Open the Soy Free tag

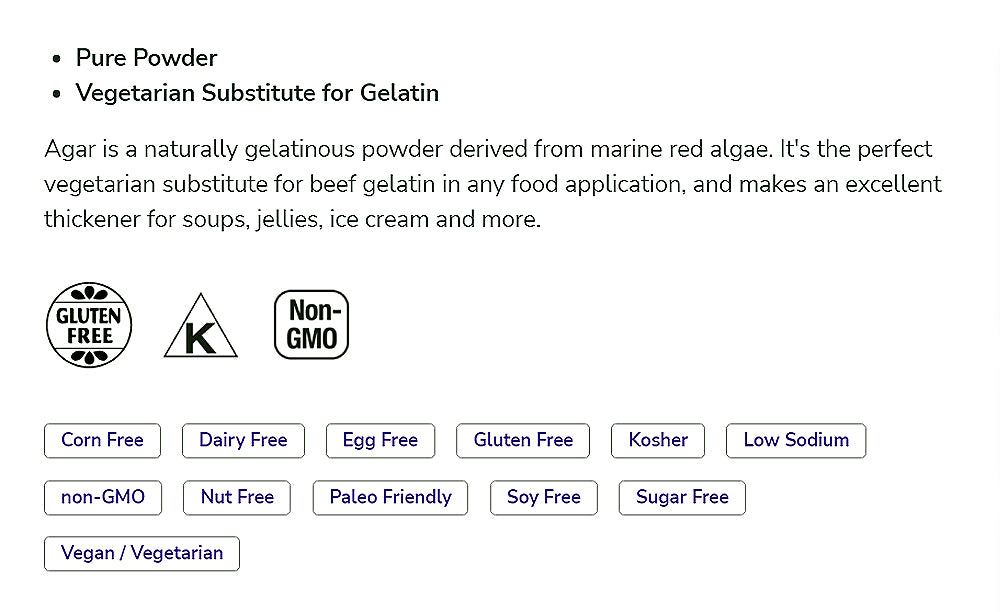pos(544,497)
